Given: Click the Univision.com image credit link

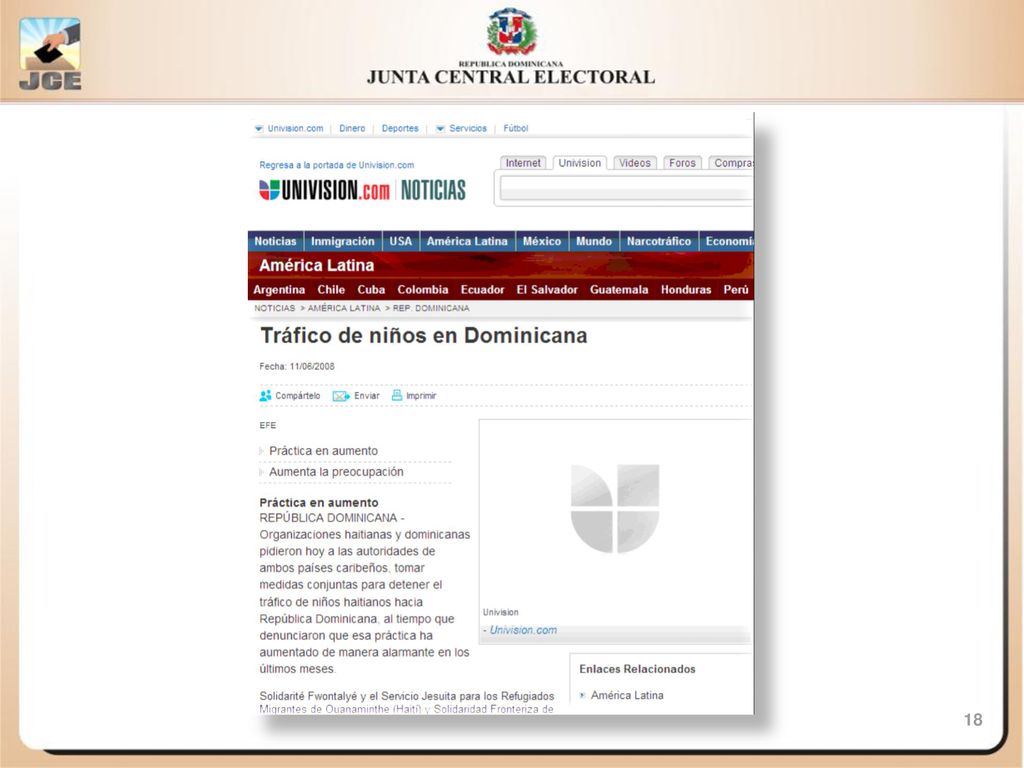Looking at the screenshot, I should point(523,630).
